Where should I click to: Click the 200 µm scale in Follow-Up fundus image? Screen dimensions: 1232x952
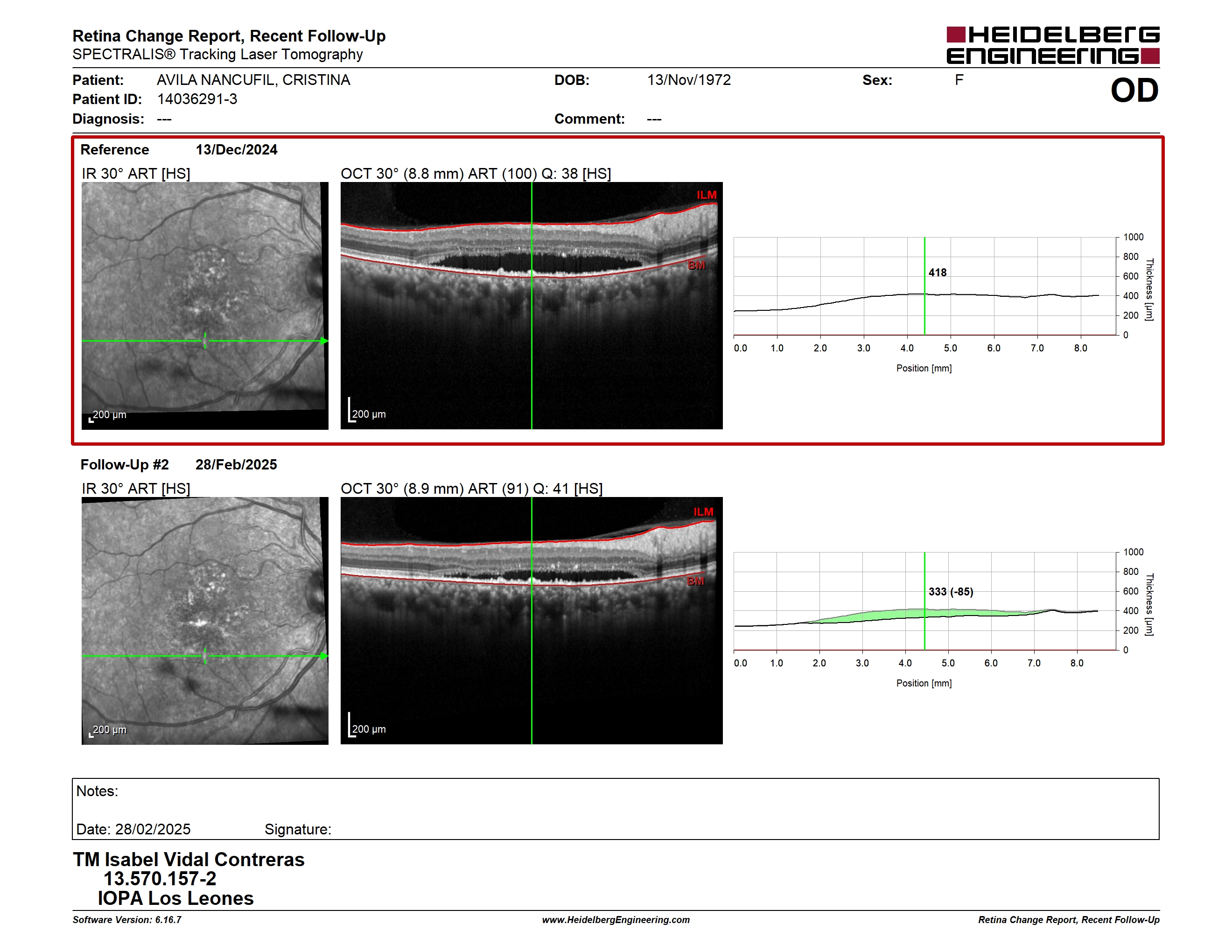[108, 731]
